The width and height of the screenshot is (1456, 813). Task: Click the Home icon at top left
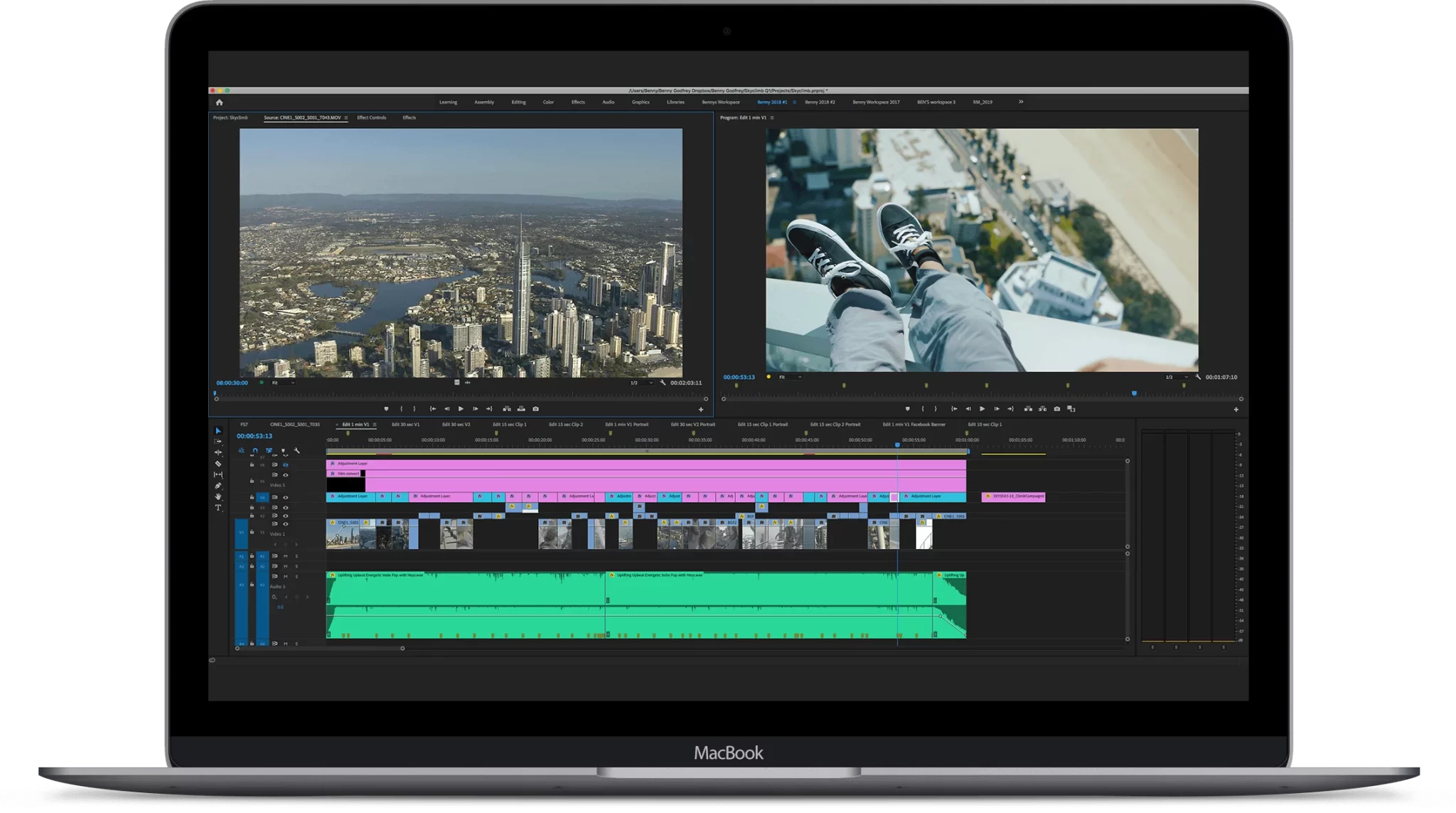point(219,102)
